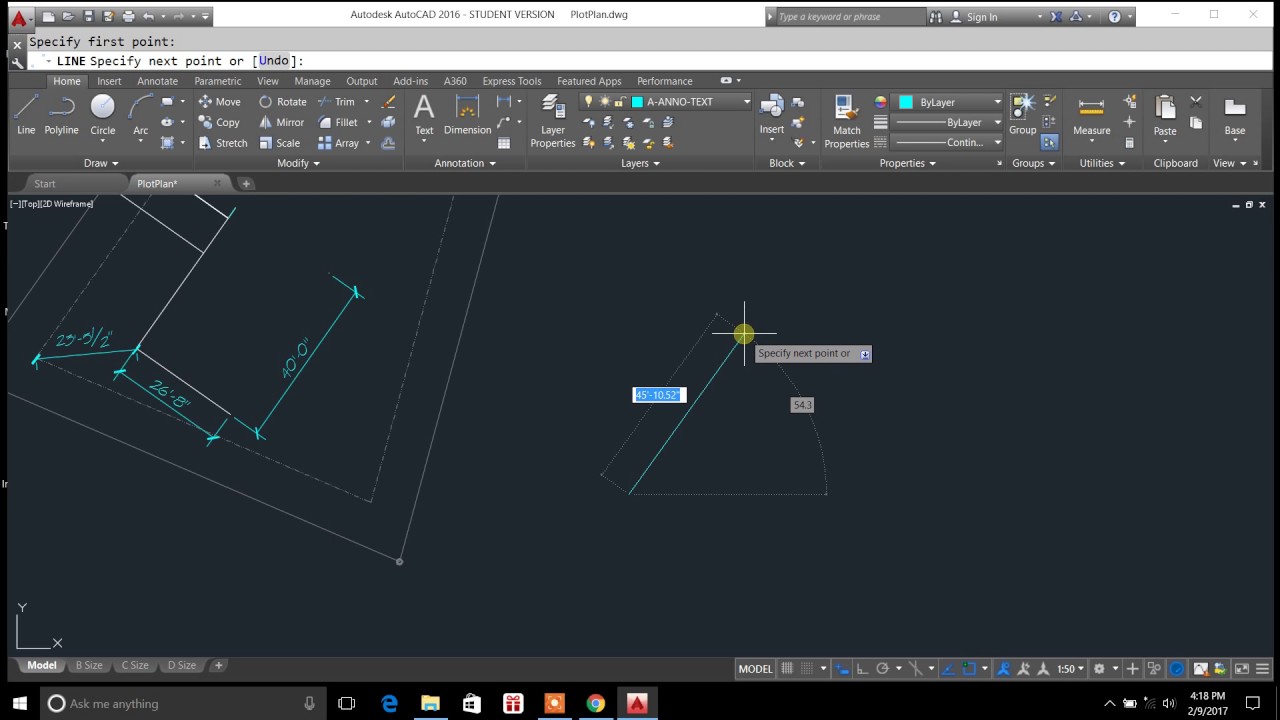Select the Text annotation tool
Image resolution: width=1280 pixels, height=720 pixels.
[x=424, y=115]
